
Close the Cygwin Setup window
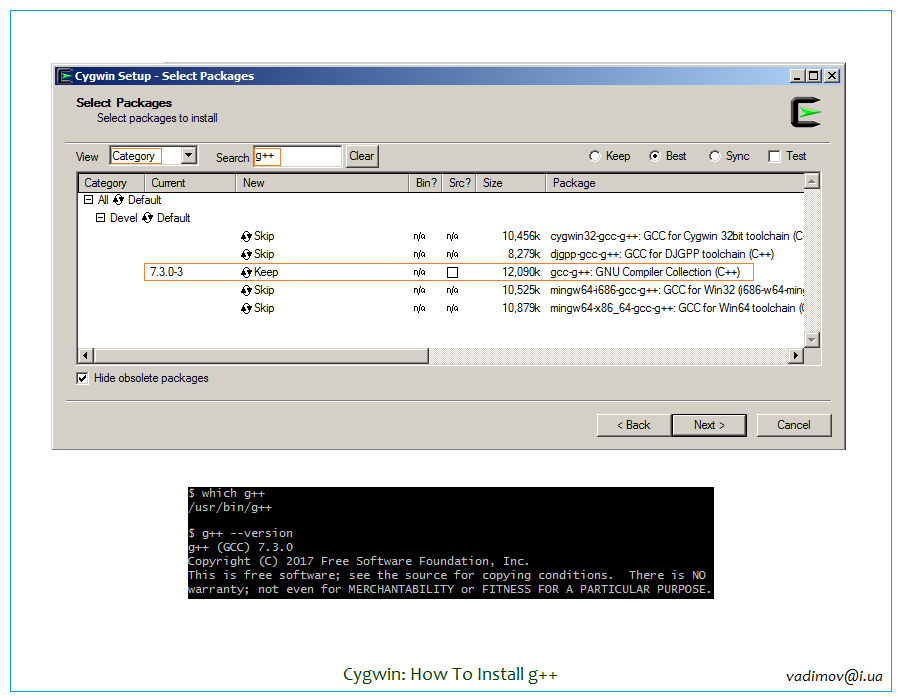(832, 76)
